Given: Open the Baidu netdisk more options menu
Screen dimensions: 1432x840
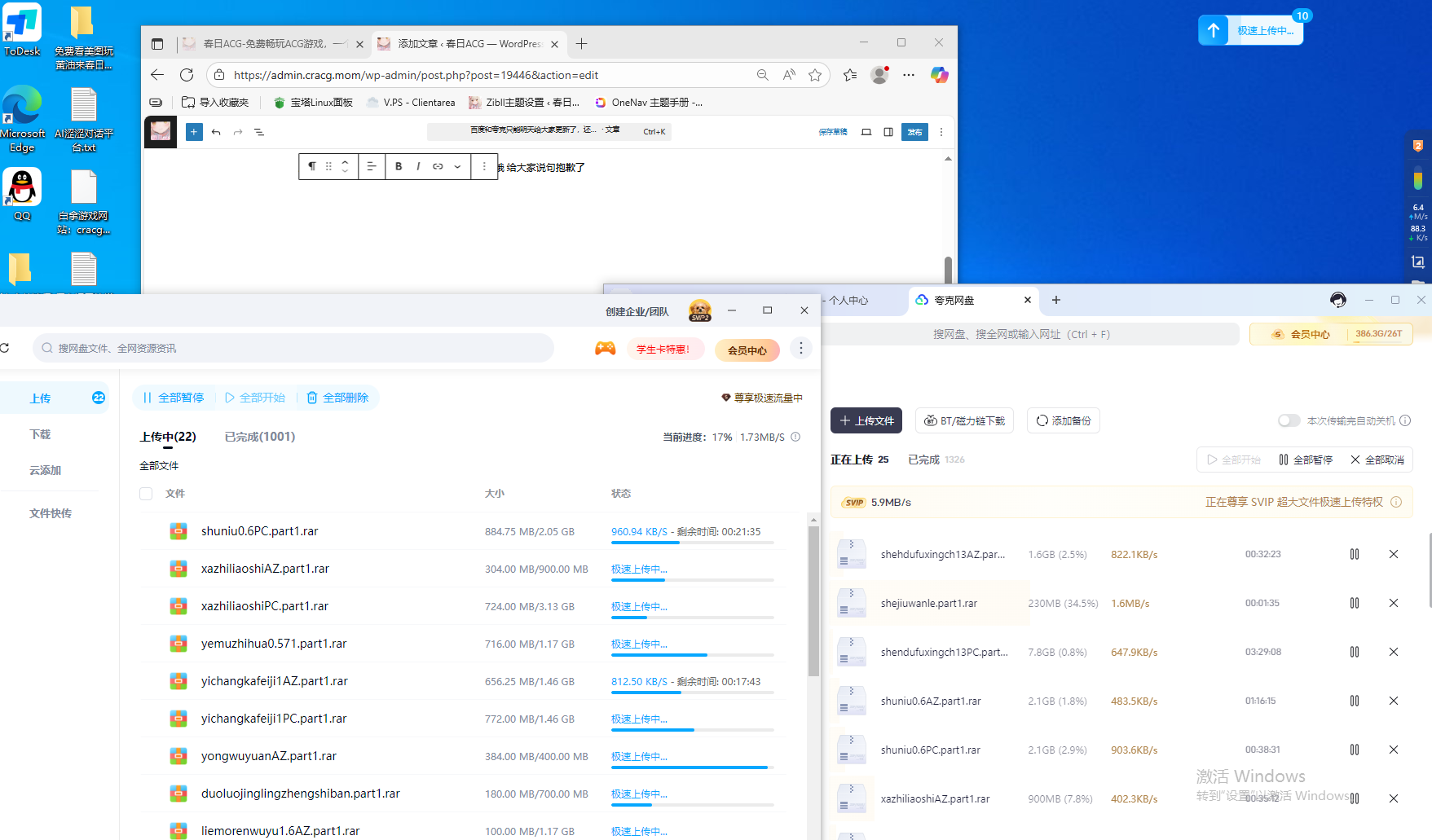Looking at the screenshot, I should point(801,349).
